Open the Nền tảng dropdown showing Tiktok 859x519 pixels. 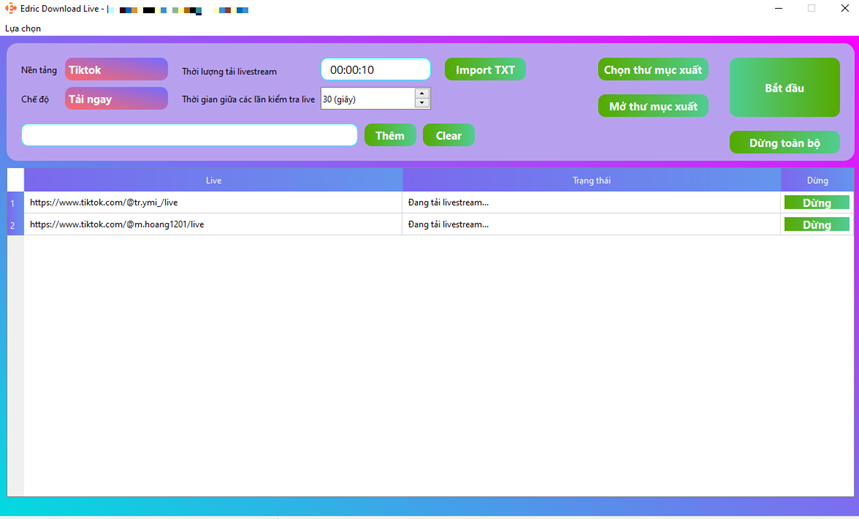[x=116, y=70]
